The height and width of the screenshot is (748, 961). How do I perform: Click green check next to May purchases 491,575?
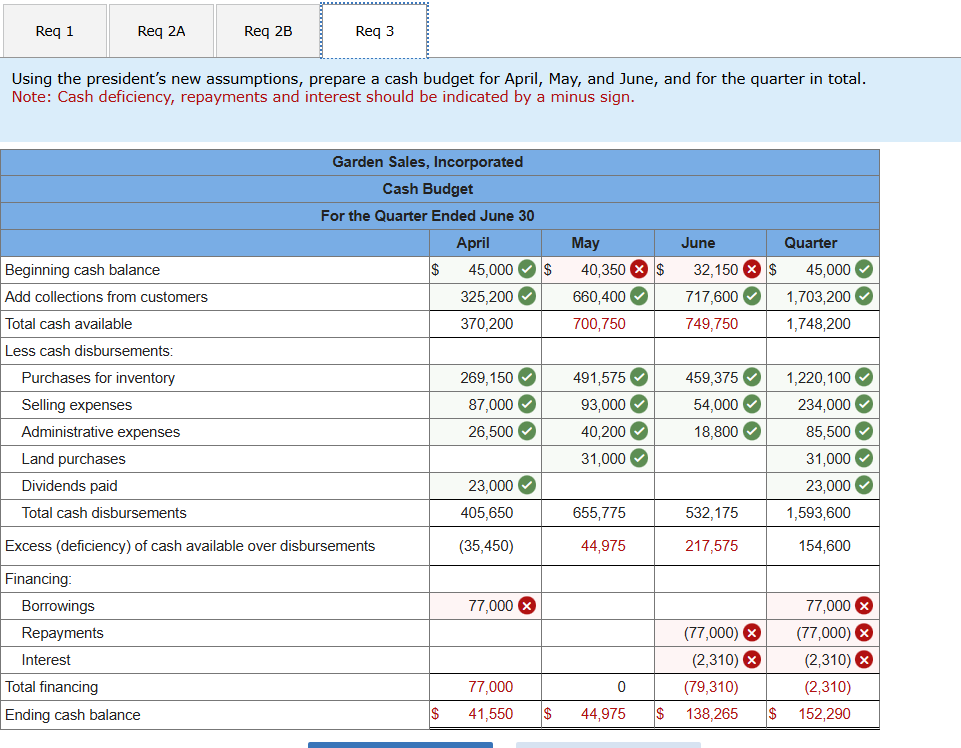pos(639,377)
